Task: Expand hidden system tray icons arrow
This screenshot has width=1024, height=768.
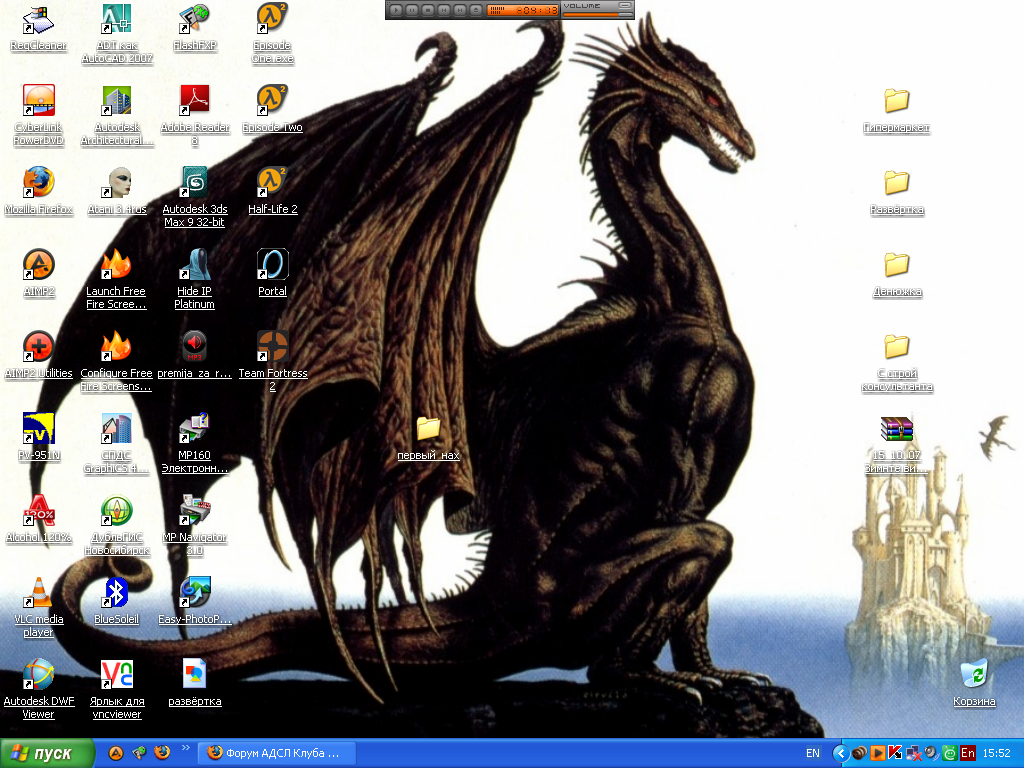Action: (x=840, y=753)
